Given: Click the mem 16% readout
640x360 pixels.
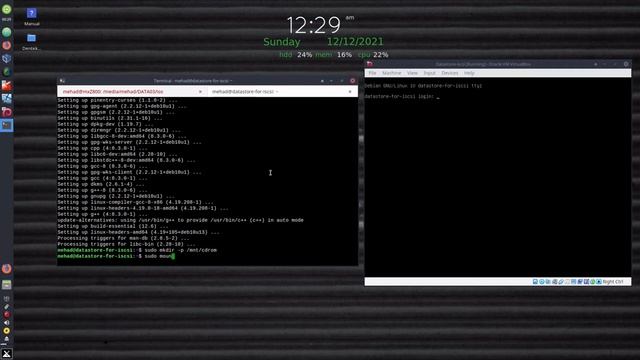Looking at the screenshot, I should click(333, 55).
